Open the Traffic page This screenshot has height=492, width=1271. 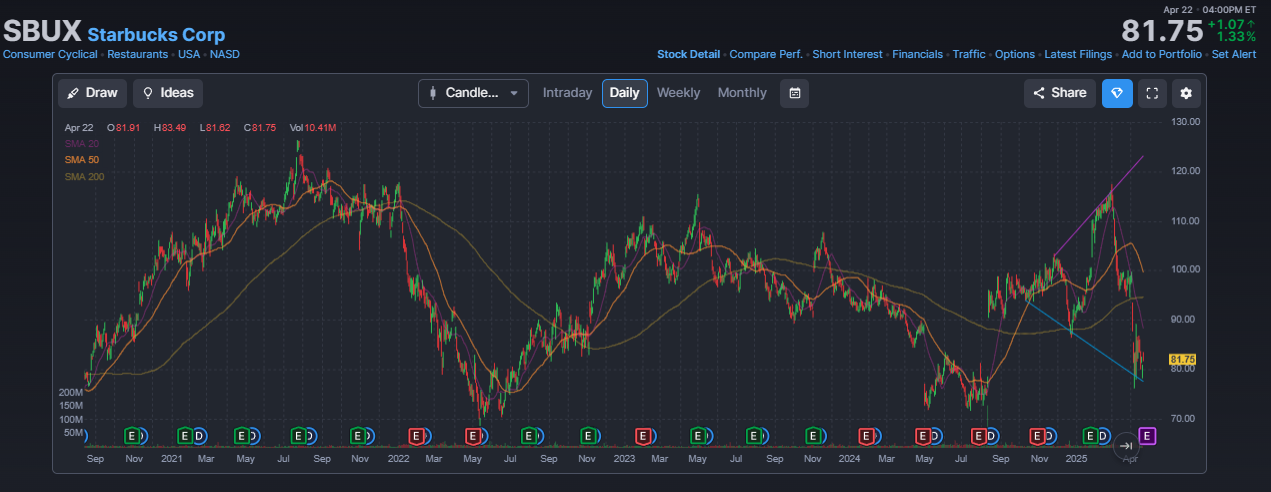pos(969,54)
